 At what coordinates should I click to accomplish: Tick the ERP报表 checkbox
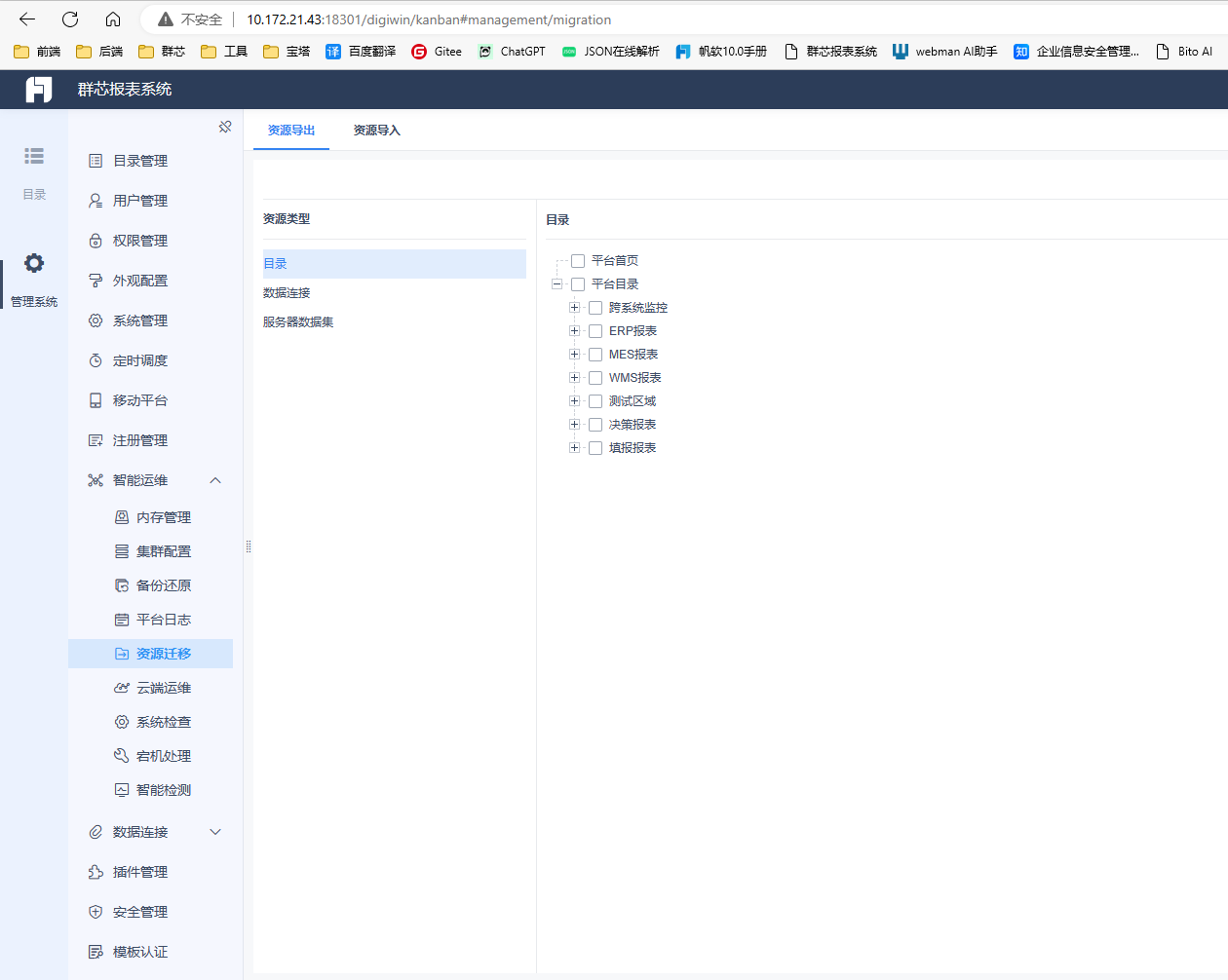click(x=595, y=331)
